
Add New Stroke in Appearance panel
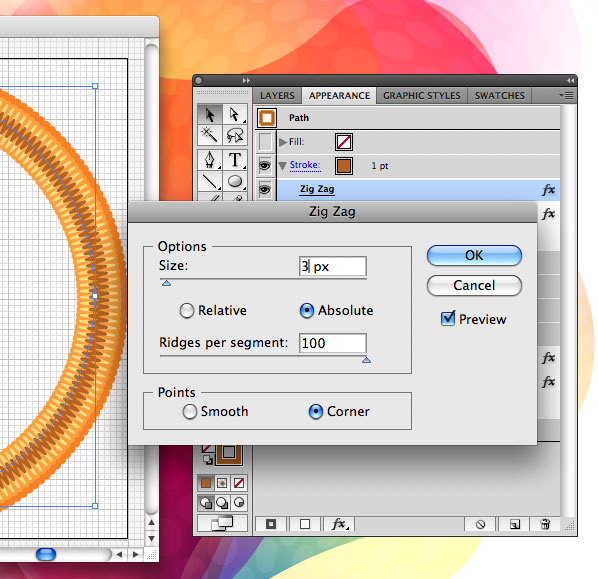[271, 524]
